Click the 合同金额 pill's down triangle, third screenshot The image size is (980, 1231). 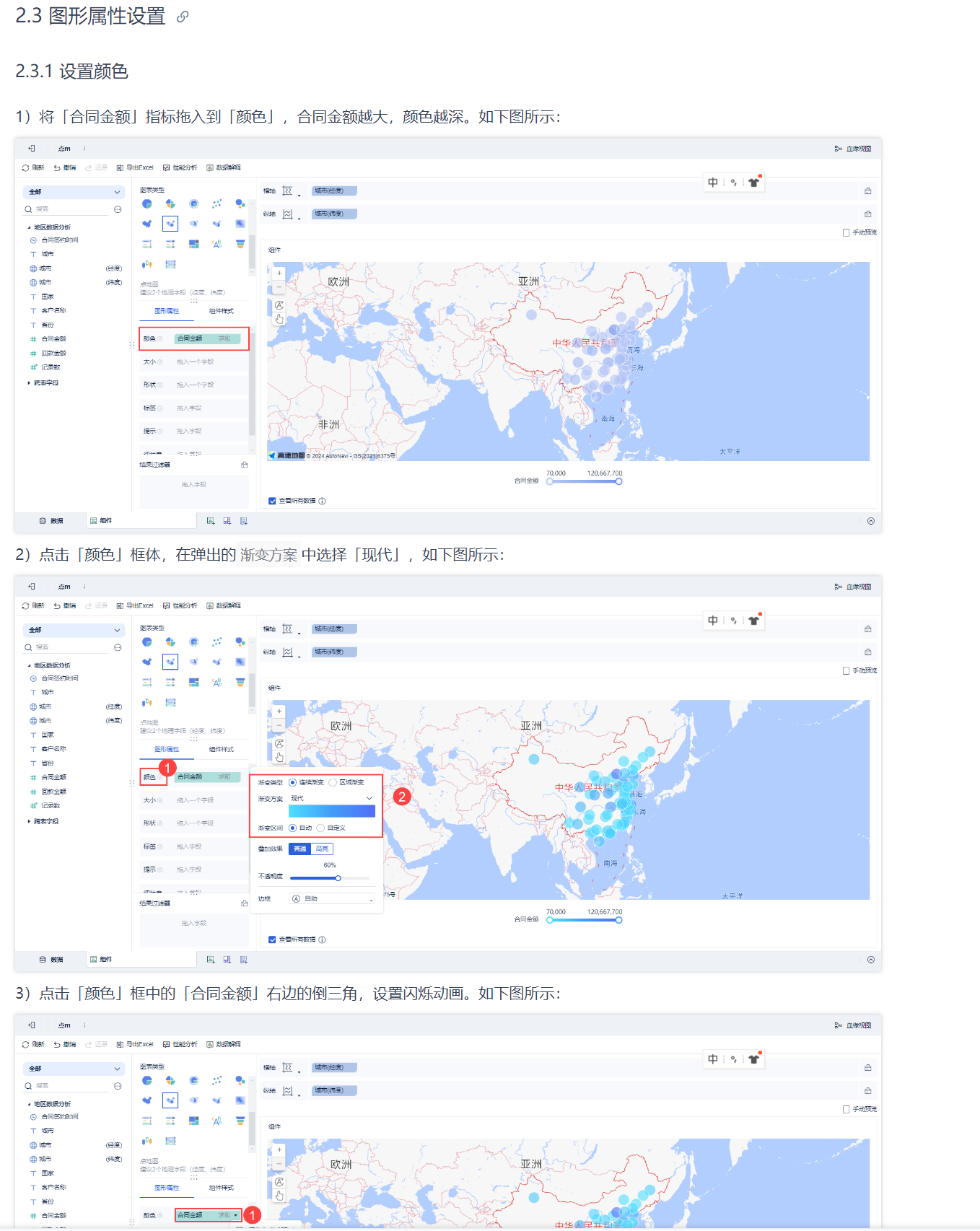236,1216
